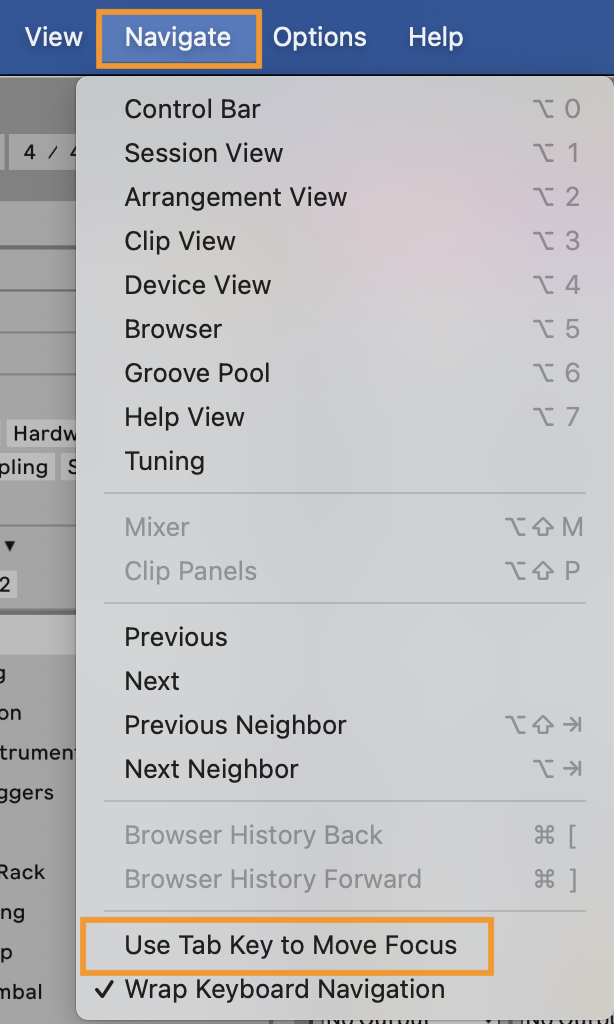The image size is (614, 1024).
Task: Disable Wrap Keyboard Navigation
Action: [278, 988]
